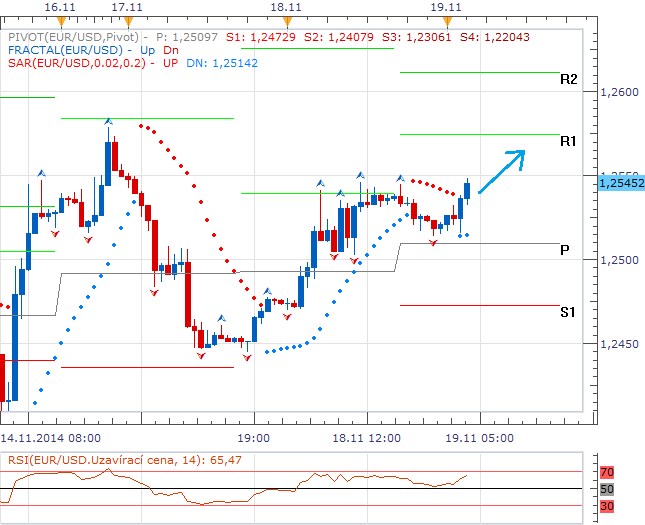Viewport: 645px width, 525px height.
Task: Select the R1 resistance level label
Action: click(568, 141)
